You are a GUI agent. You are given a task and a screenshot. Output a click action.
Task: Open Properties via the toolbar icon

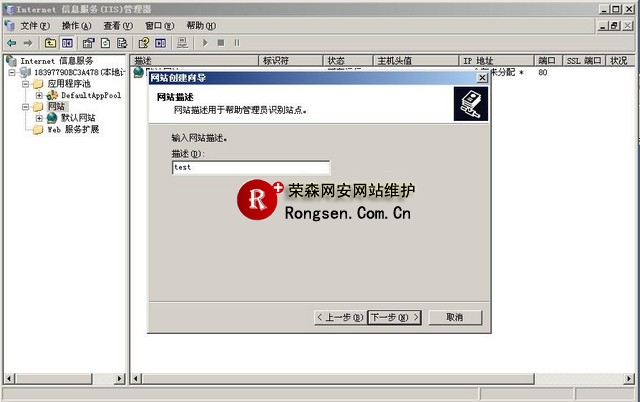pyautogui.click(x=88, y=43)
